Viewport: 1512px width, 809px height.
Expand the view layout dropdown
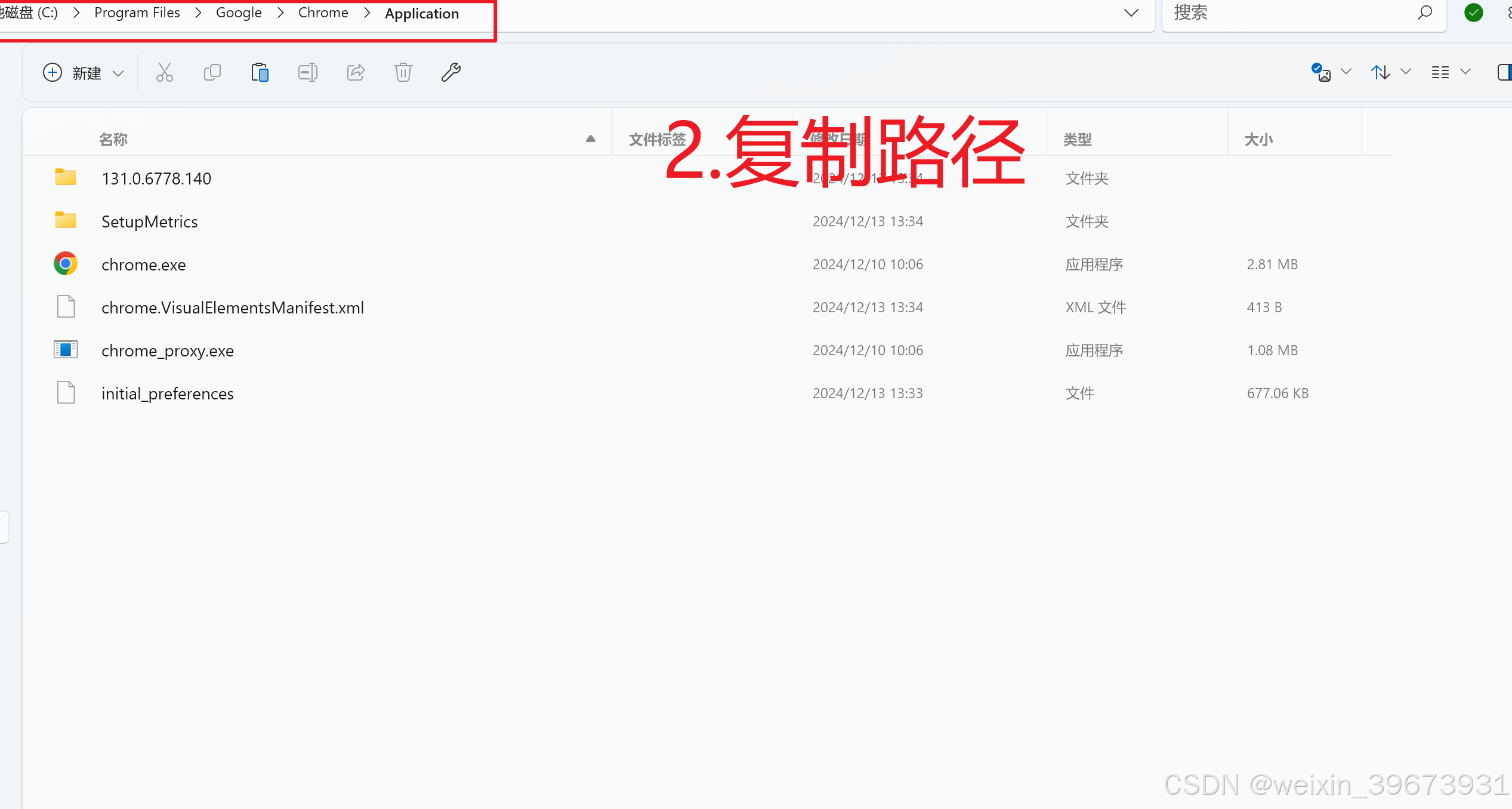coord(1465,72)
